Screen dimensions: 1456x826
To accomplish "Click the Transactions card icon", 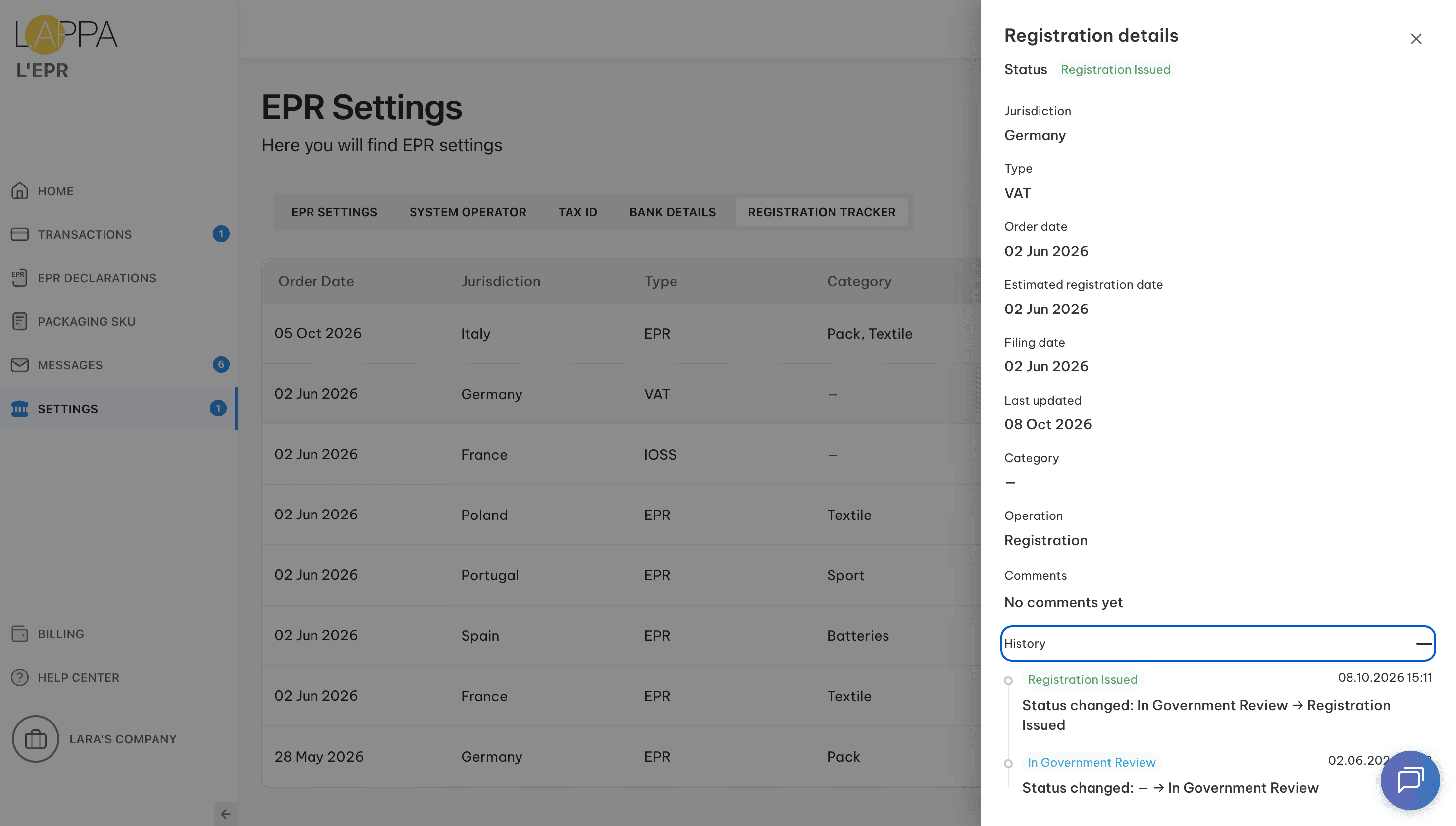I will (x=20, y=234).
